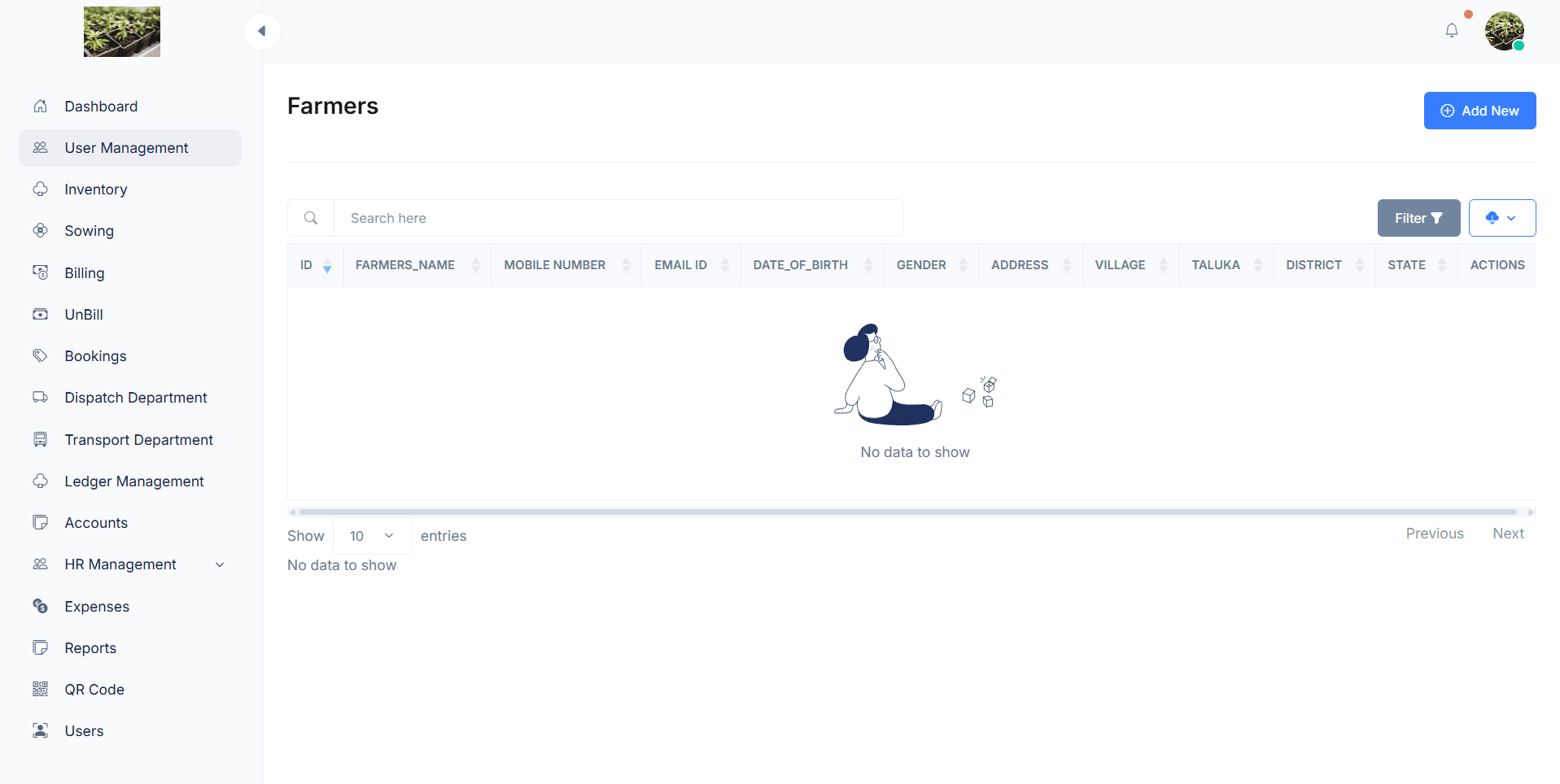Click the horizontal table scrollbar

pos(907,512)
